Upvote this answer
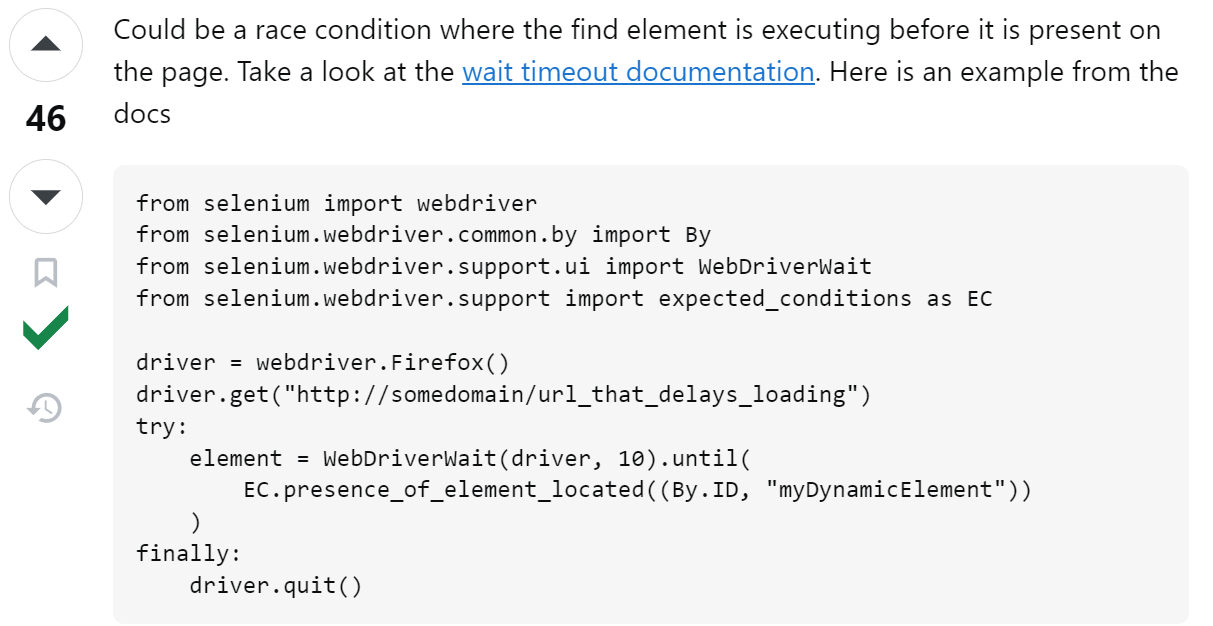The image size is (1213, 626). (x=46, y=45)
